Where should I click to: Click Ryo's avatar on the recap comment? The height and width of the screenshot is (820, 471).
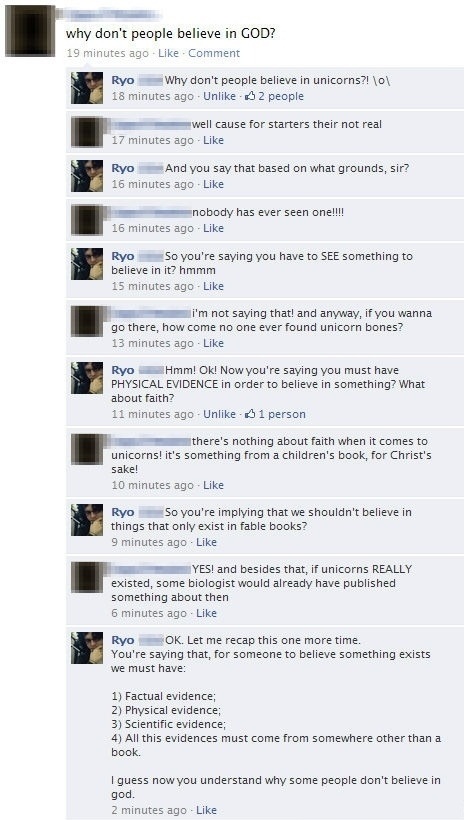pos(87,648)
